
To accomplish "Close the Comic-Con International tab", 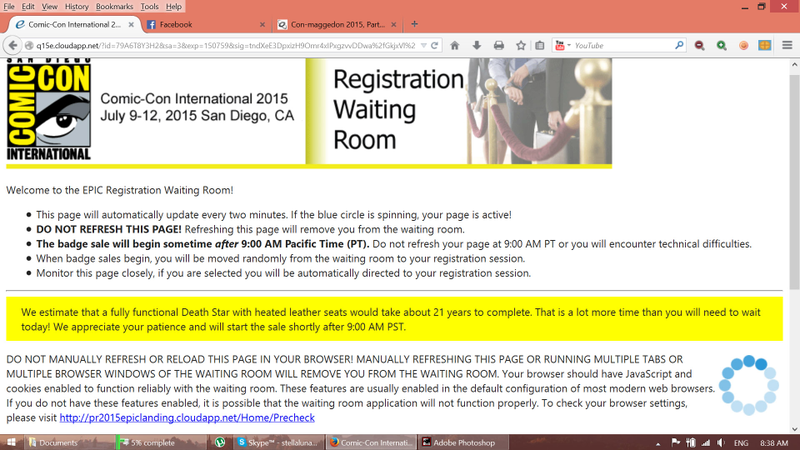I will pos(131,24).
